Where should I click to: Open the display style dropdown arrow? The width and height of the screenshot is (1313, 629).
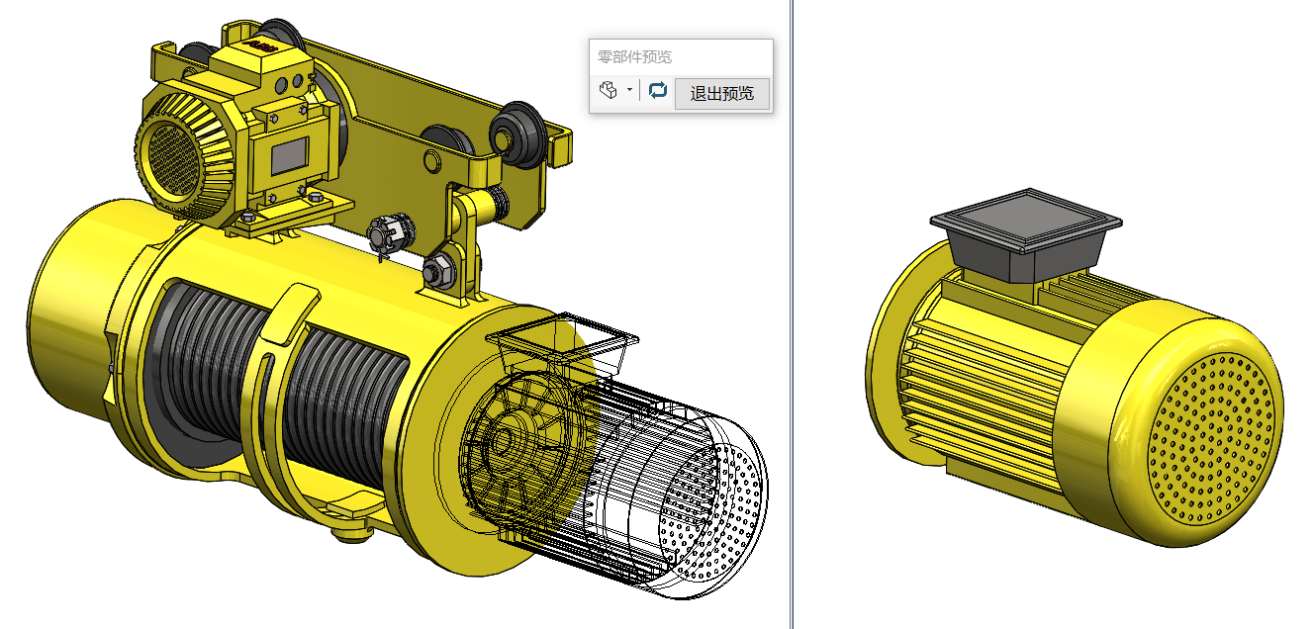[629, 91]
